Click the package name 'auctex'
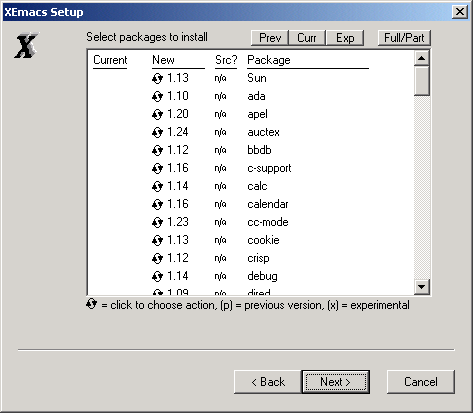 pos(263,132)
